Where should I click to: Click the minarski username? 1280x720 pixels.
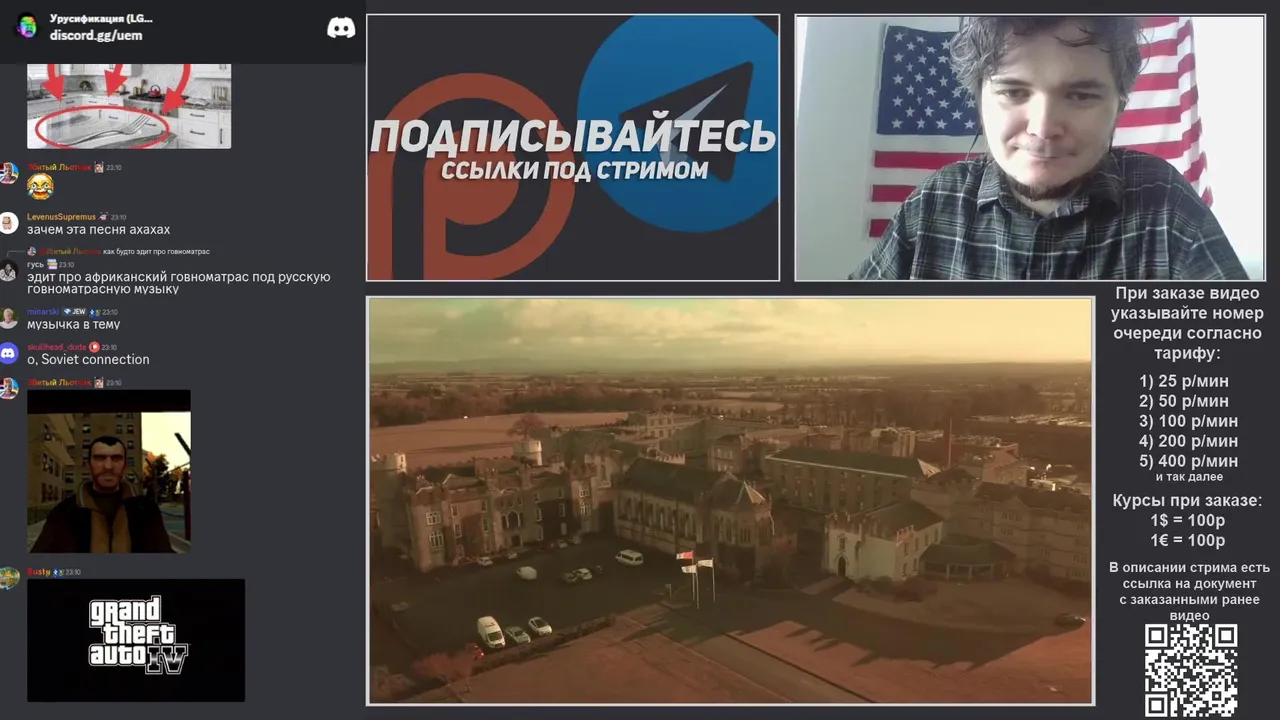pyautogui.click(x=43, y=312)
